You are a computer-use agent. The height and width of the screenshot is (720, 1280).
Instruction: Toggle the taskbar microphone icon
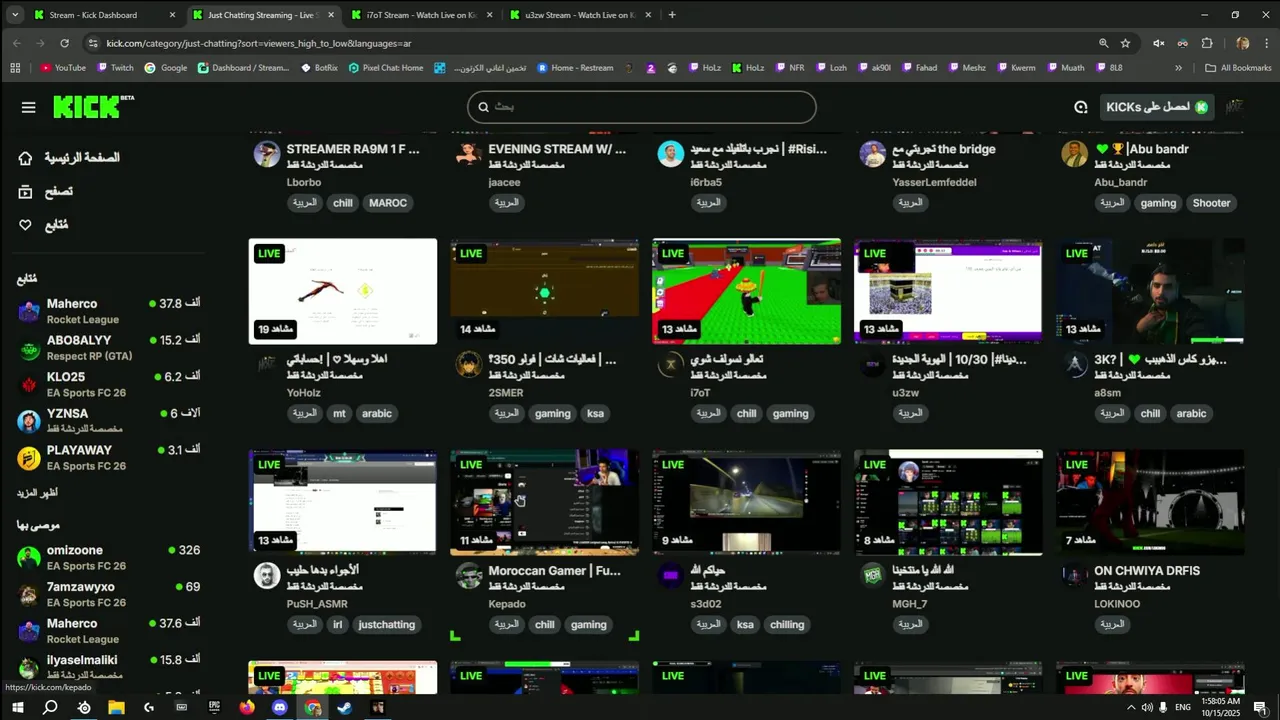[1163, 707]
